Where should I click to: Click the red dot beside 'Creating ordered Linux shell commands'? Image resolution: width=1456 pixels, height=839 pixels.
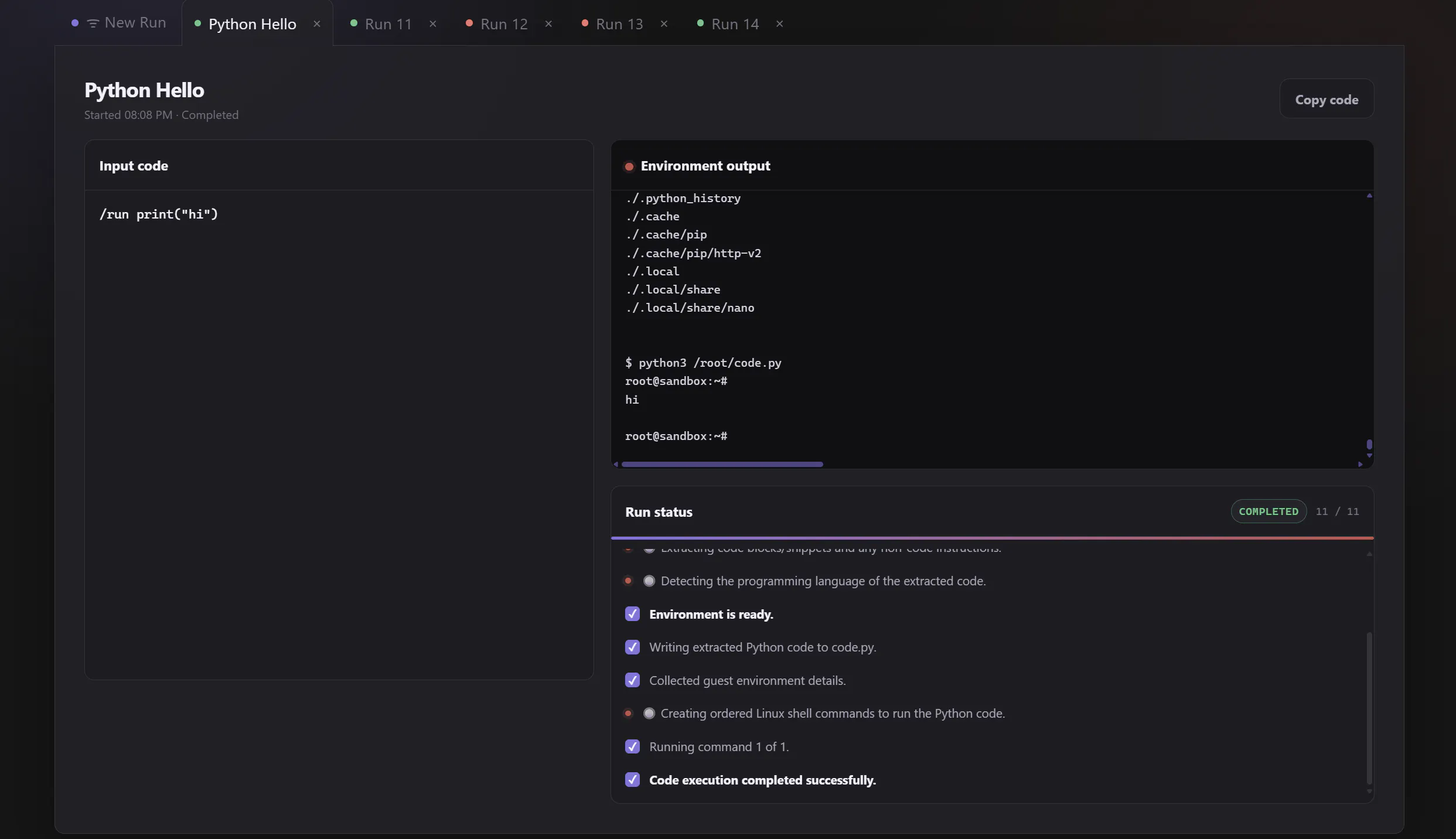(x=628, y=714)
